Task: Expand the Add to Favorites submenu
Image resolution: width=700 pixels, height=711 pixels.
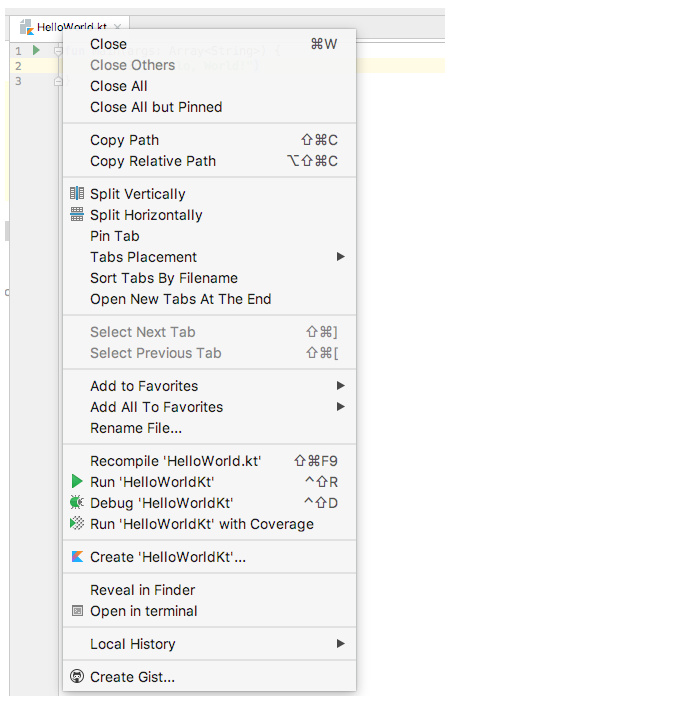Action: 340,386
